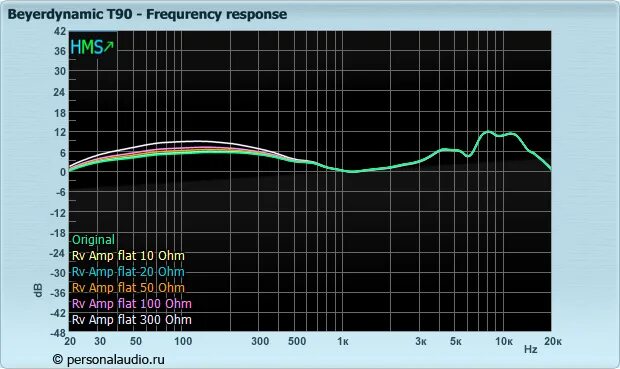Click the 500 frequency axis label

297,341
